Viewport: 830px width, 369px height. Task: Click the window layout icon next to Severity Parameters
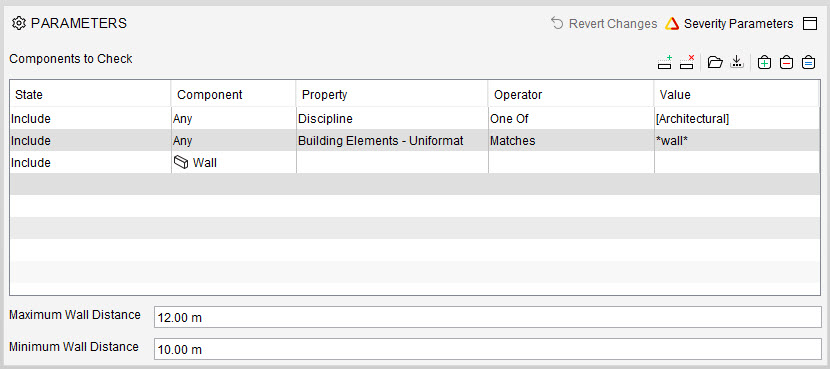point(810,24)
